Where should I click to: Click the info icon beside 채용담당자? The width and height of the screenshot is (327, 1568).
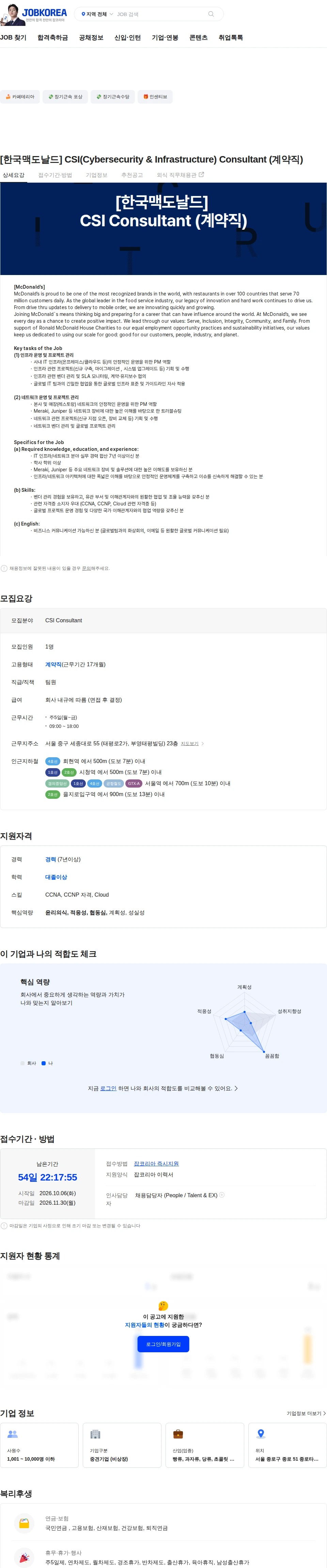222,1194
